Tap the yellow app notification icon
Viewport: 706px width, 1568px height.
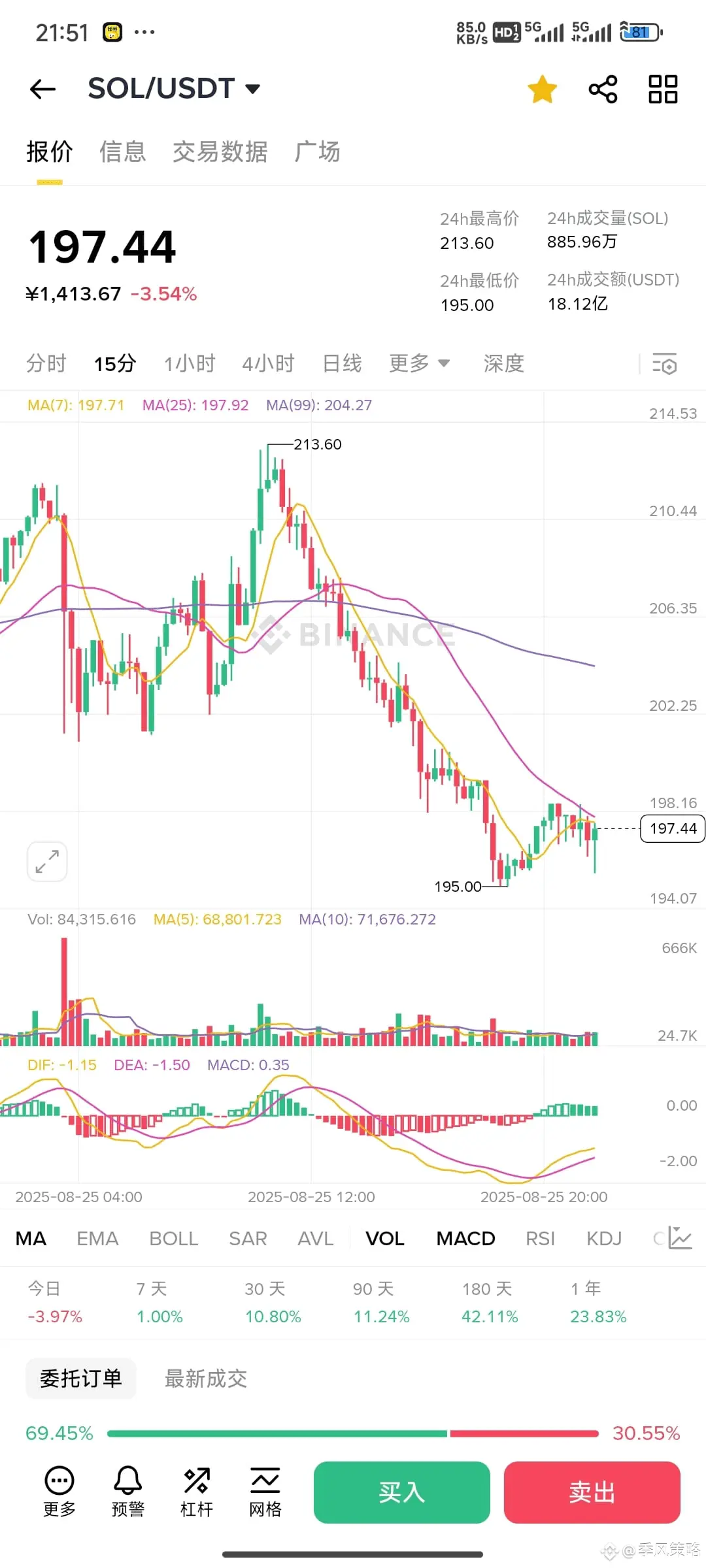(x=112, y=32)
